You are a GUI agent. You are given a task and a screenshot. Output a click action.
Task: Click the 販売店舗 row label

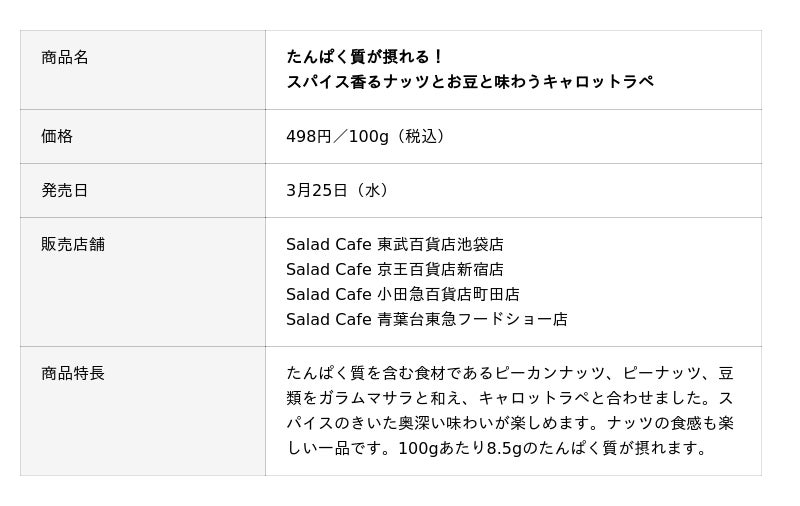tap(73, 245)
